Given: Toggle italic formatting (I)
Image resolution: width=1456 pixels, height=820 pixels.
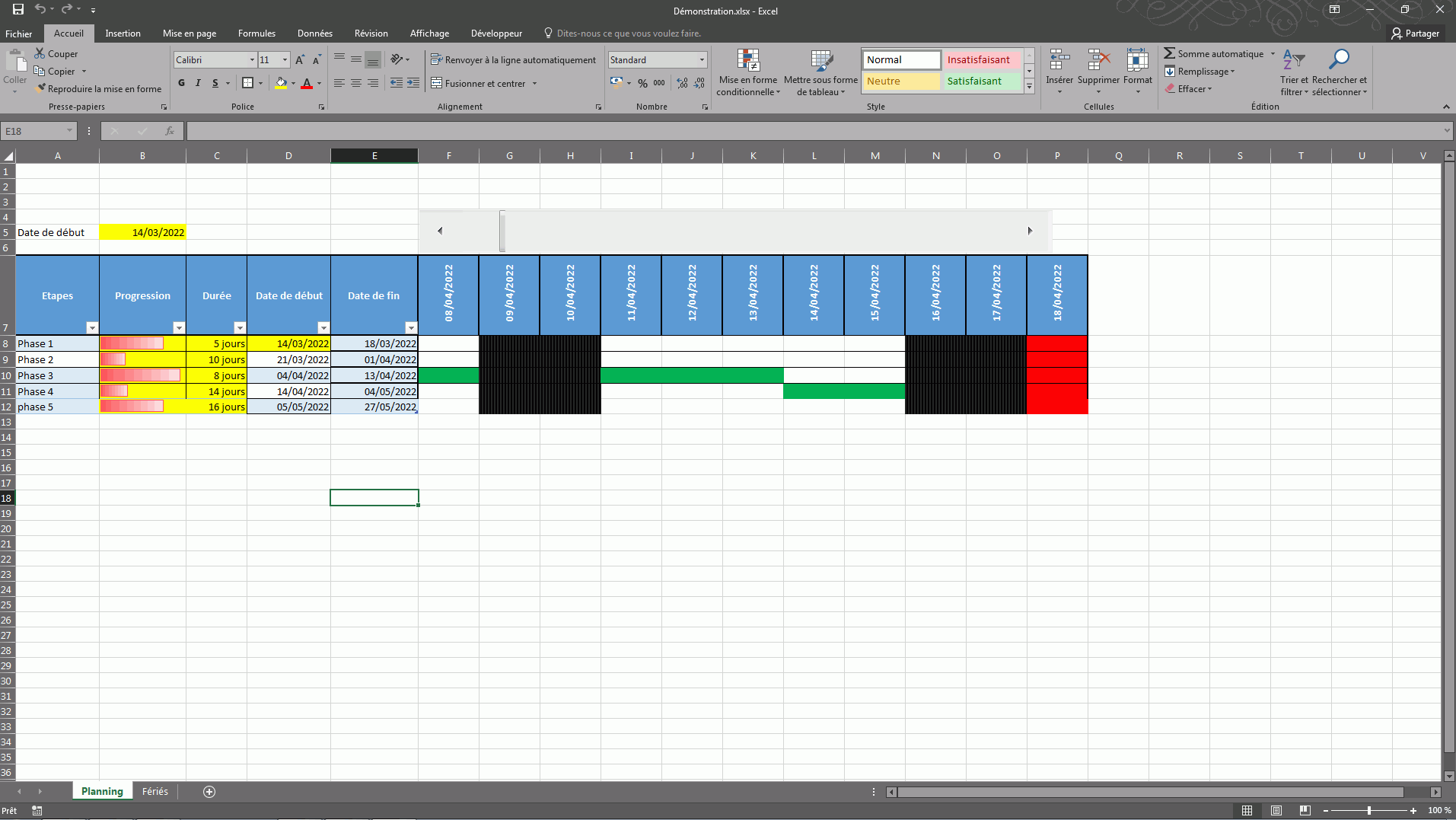Looking at the screenshot, I should pos(198,83).
